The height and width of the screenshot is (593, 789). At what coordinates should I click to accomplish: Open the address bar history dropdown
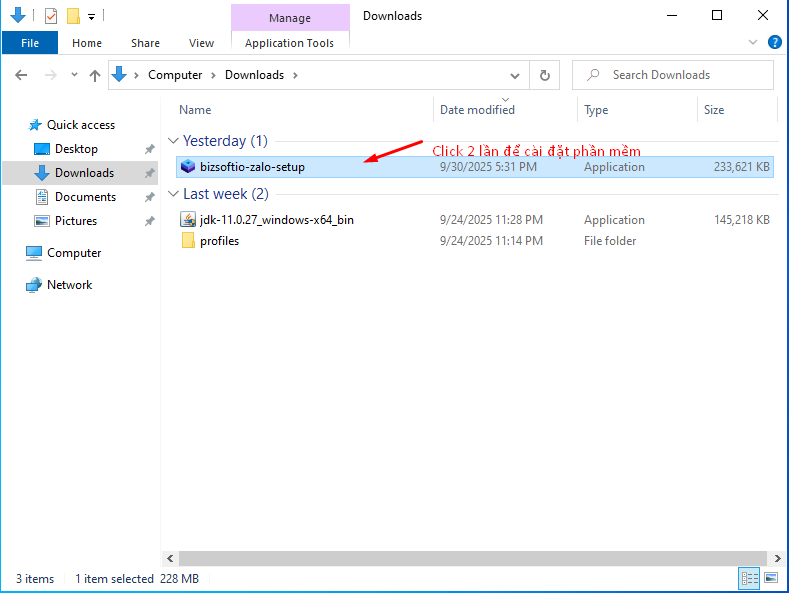click(x=515, y=75)
